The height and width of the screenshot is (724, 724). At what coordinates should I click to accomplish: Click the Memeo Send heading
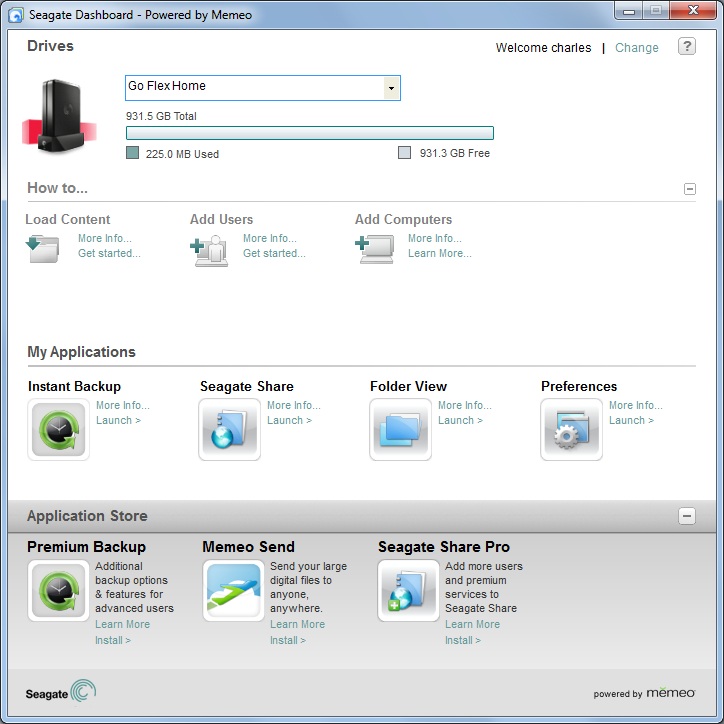248,547
